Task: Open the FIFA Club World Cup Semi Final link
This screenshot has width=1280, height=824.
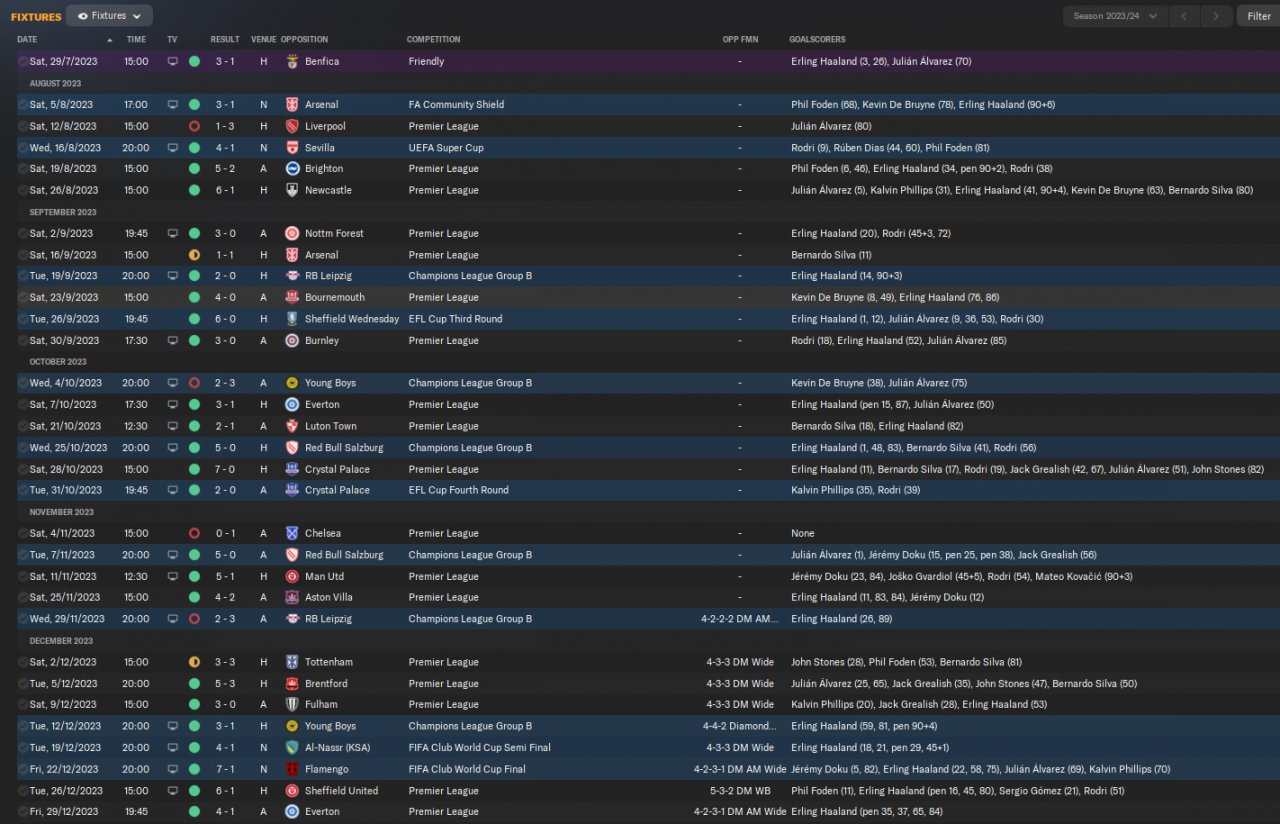Action: coord(480,747)
